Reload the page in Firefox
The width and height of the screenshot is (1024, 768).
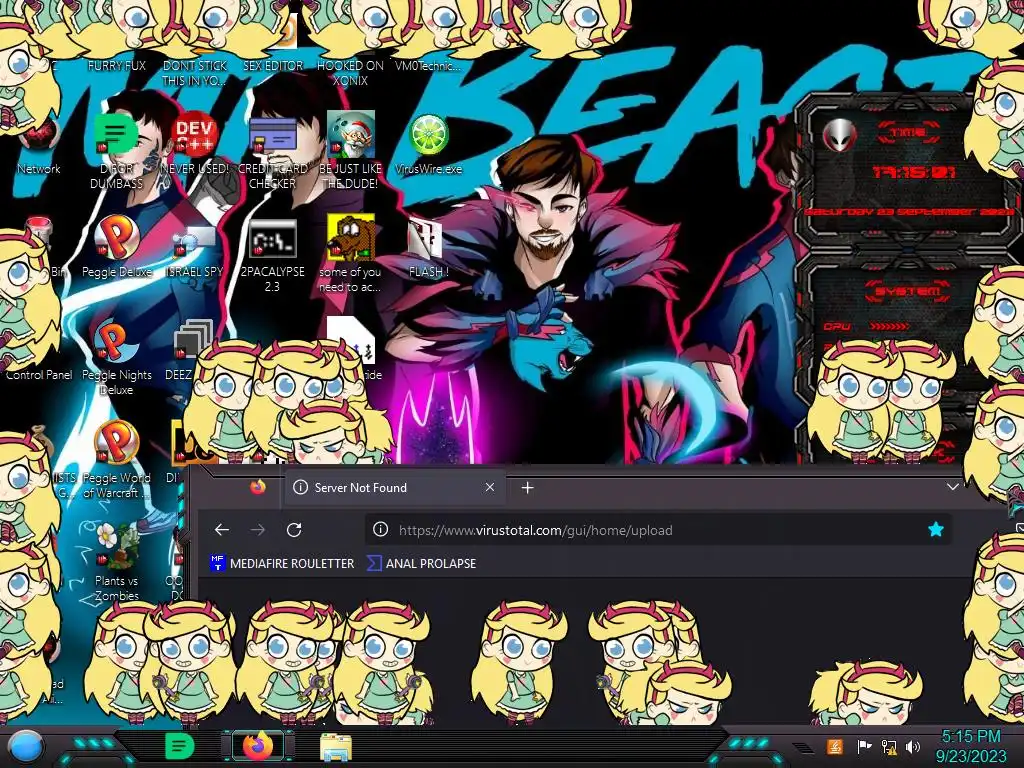pos(294,530)
